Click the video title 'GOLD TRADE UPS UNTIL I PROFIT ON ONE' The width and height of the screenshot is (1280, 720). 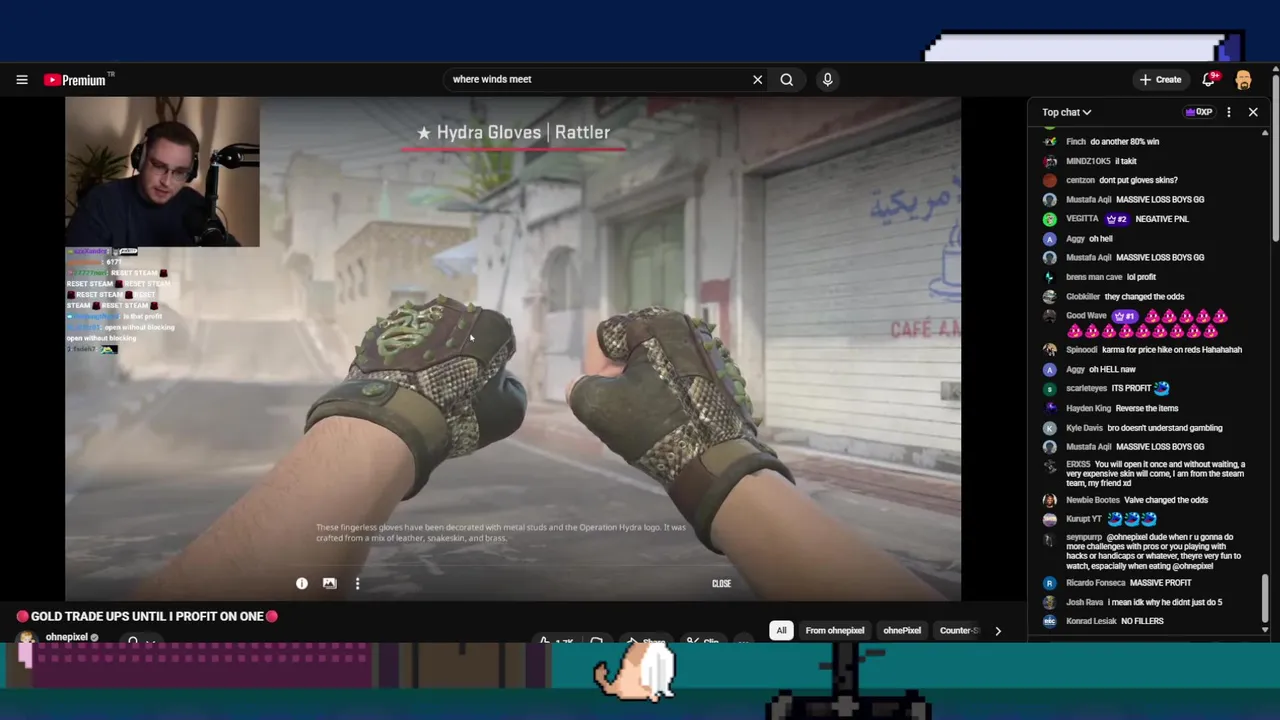[x=147, y=617]
